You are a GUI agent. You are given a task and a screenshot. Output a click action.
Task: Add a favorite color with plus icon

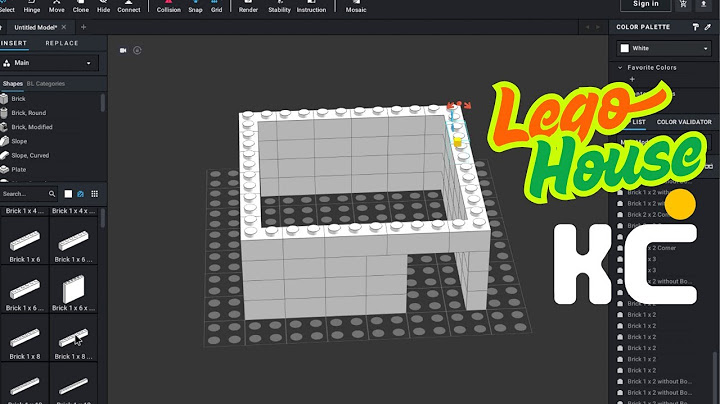(x=632, y=79)
